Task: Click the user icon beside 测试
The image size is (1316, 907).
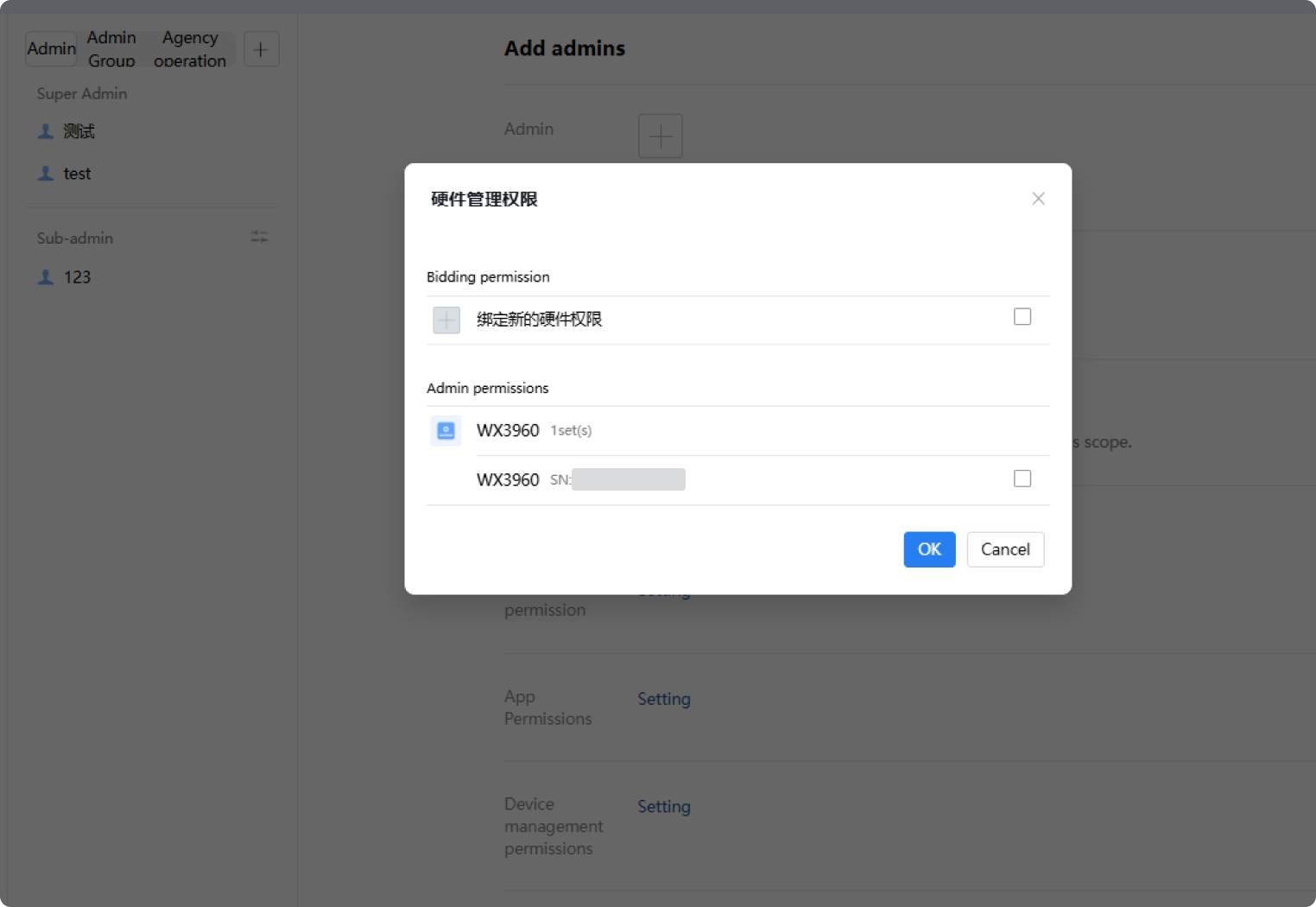Action: (46, 131)
